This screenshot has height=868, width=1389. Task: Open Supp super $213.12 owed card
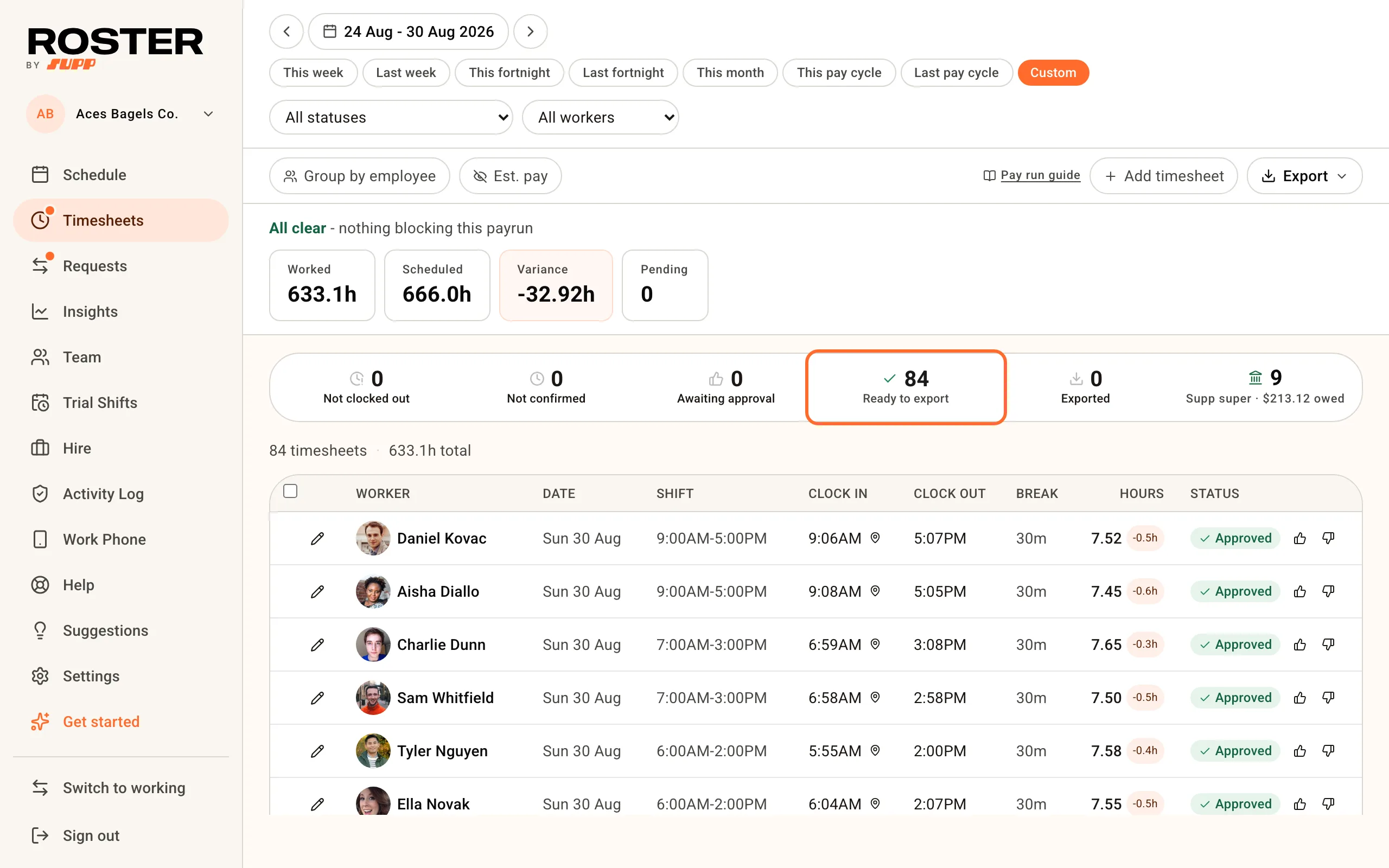point(1265,387)
